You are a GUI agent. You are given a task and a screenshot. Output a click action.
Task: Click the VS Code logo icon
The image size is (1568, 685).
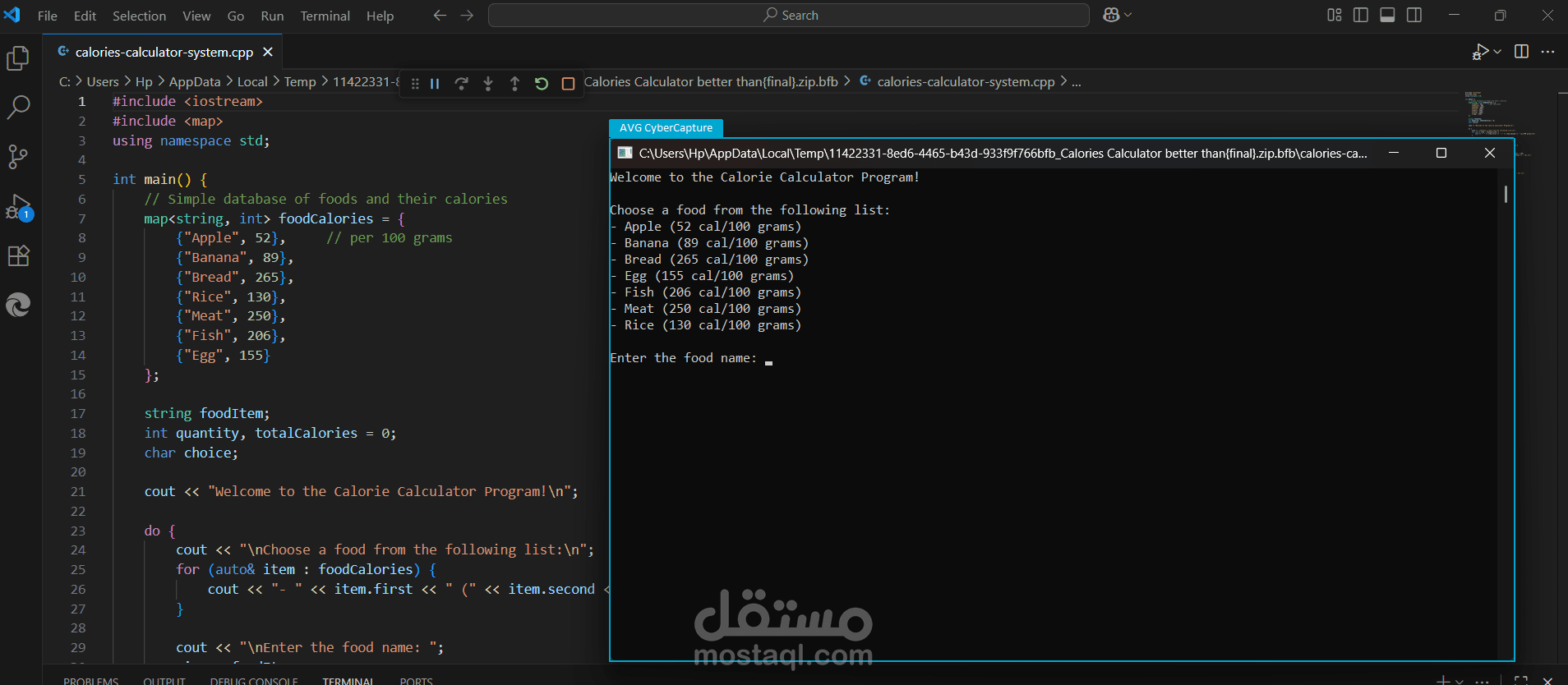[x=12, y=15]
